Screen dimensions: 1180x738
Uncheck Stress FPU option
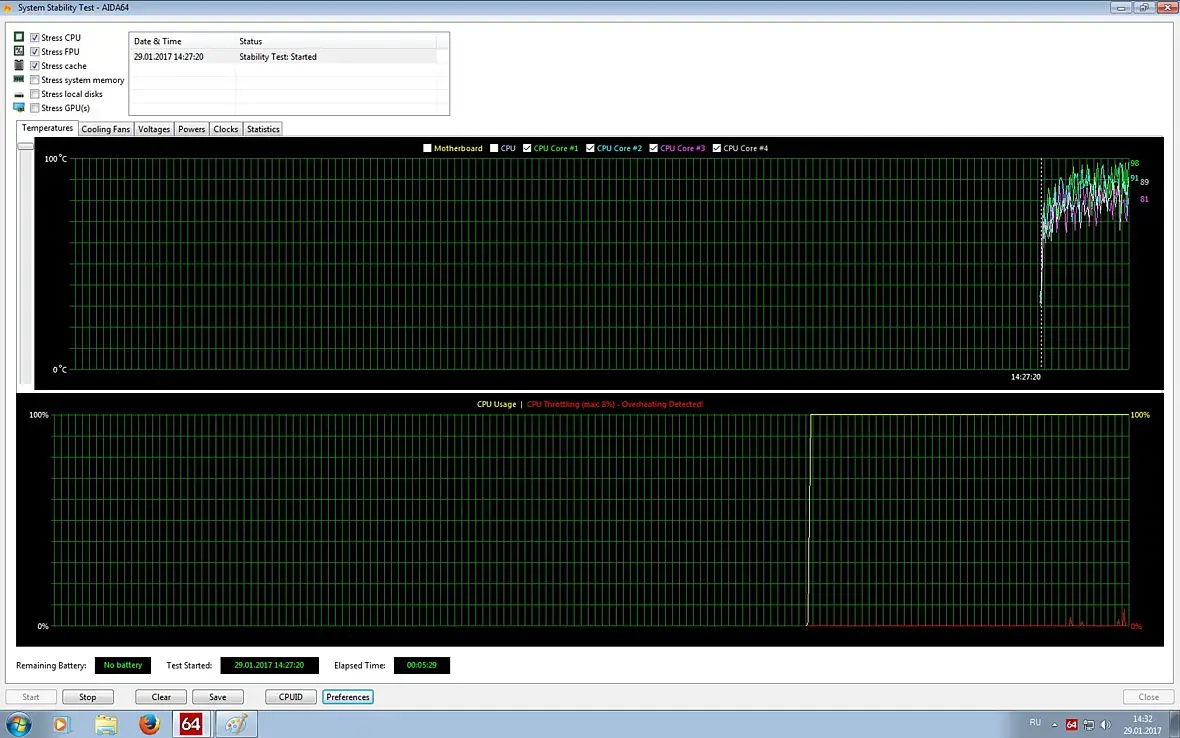(35, 52)
